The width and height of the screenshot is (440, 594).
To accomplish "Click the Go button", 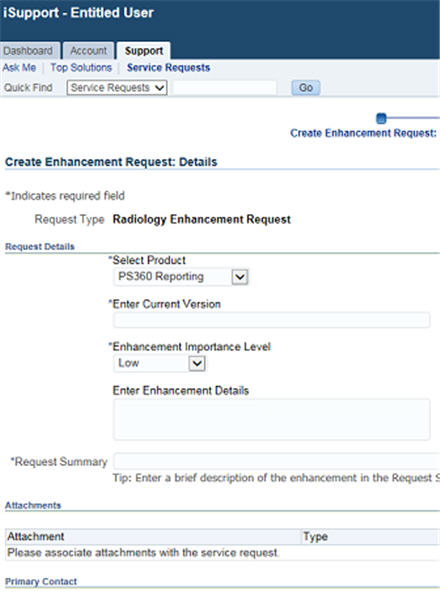I will (305, 88).
